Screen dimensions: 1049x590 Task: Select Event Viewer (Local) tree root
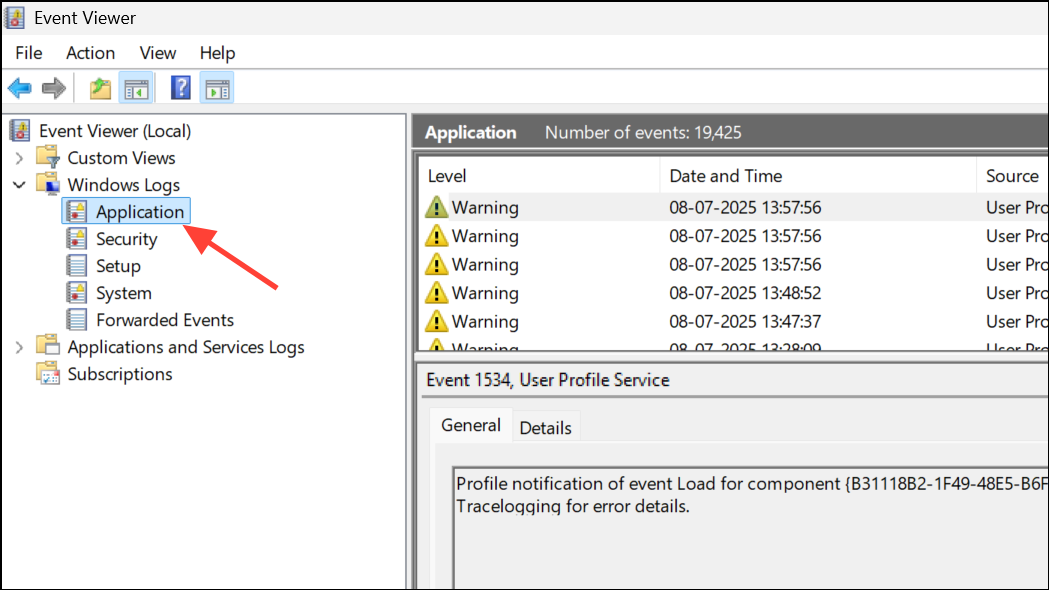(115, 131)
